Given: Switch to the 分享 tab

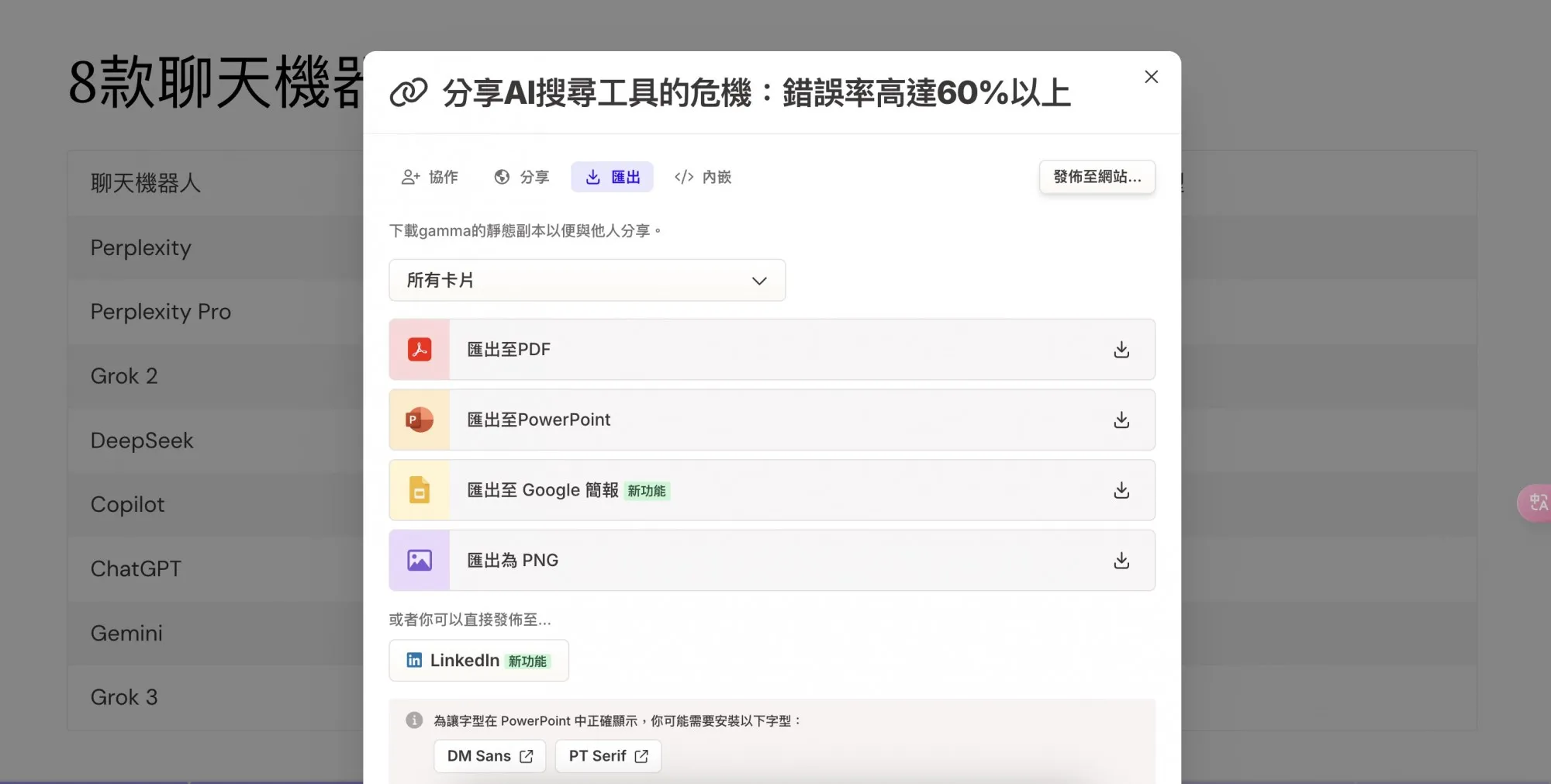Looking at the screenshot, I should tap(522, 177).
